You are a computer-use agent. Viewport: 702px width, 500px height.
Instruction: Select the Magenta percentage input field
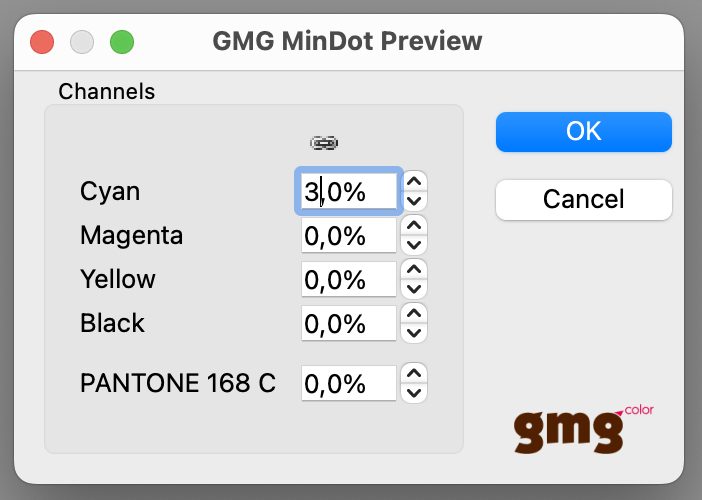tap(349, 235)
